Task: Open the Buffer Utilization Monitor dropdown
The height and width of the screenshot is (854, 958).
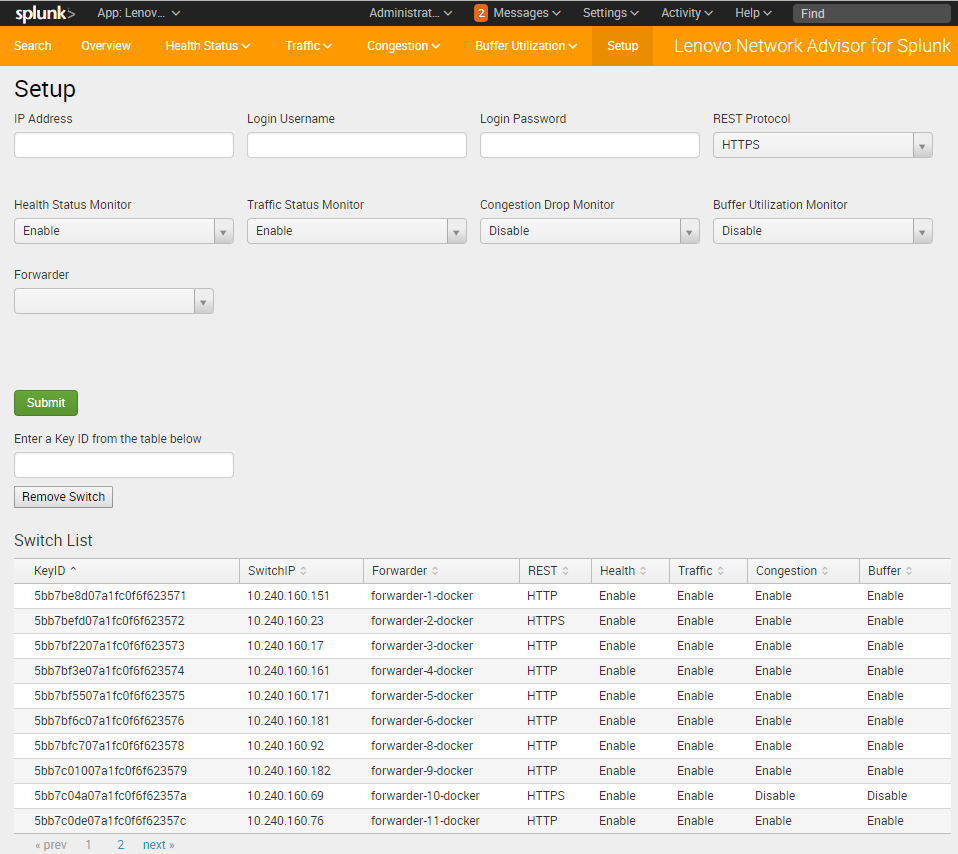Action: (x=822, y=231)
